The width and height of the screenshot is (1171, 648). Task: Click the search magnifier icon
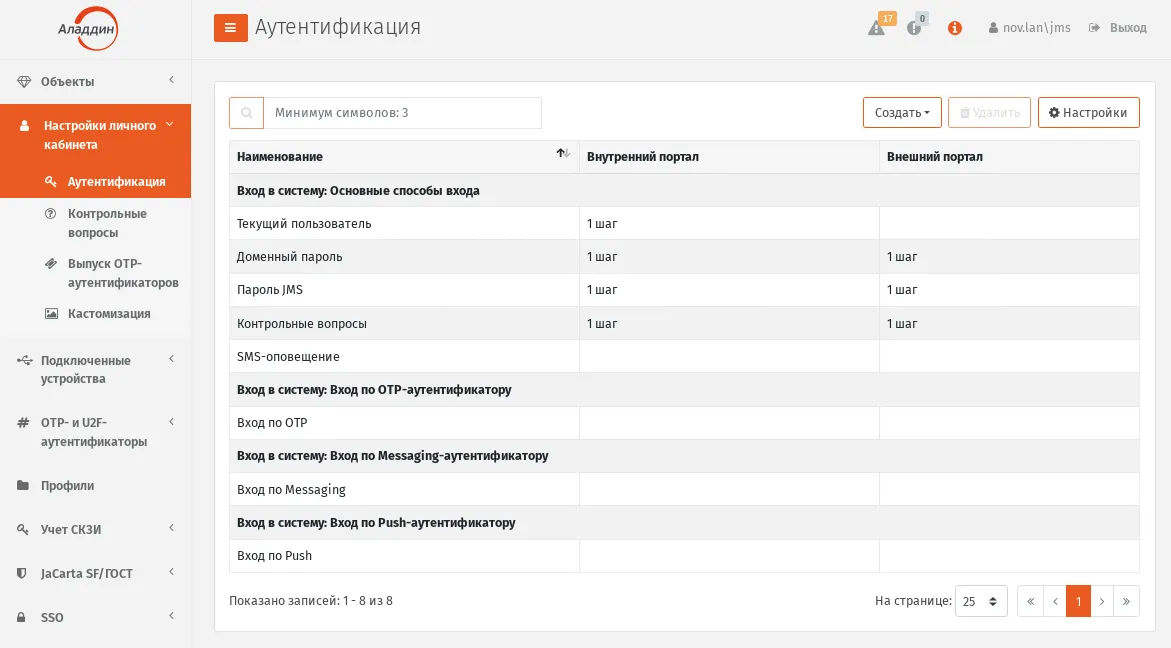coord(246,113)
